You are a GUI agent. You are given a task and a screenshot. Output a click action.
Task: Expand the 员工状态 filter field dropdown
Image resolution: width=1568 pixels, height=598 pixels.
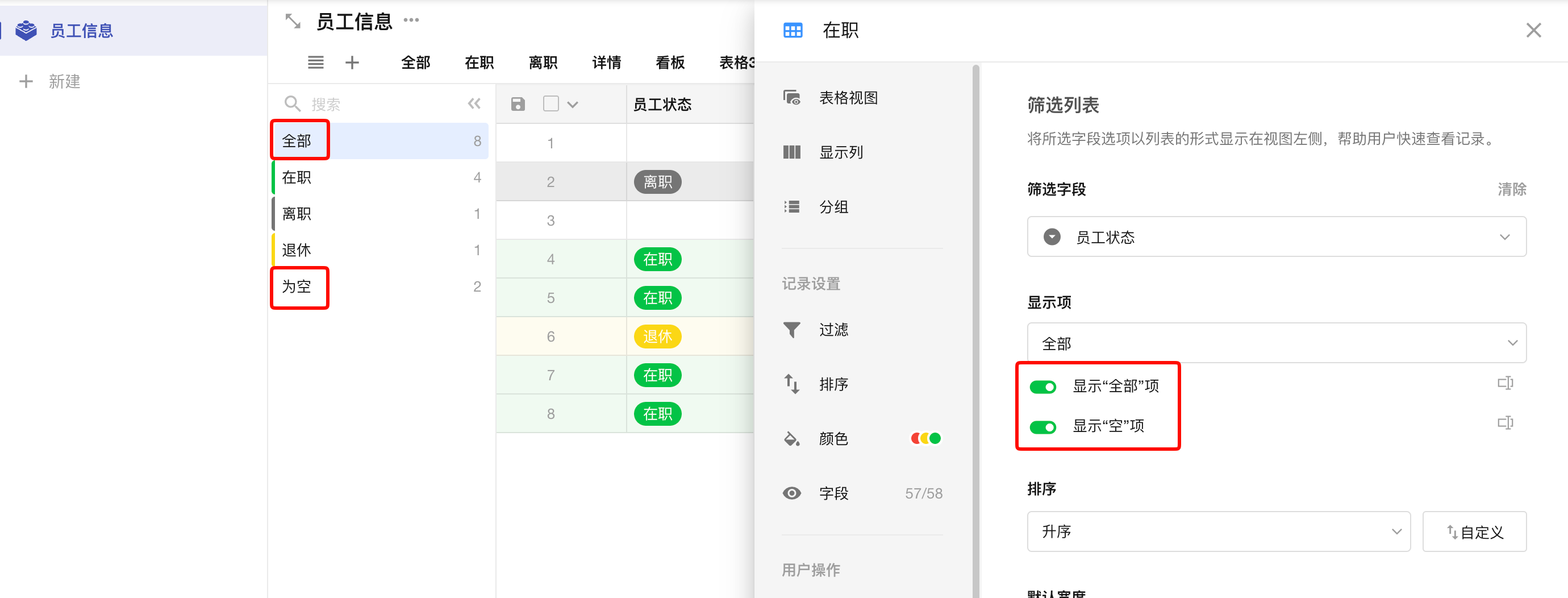pyautogui.click(x=1277, y=237)
